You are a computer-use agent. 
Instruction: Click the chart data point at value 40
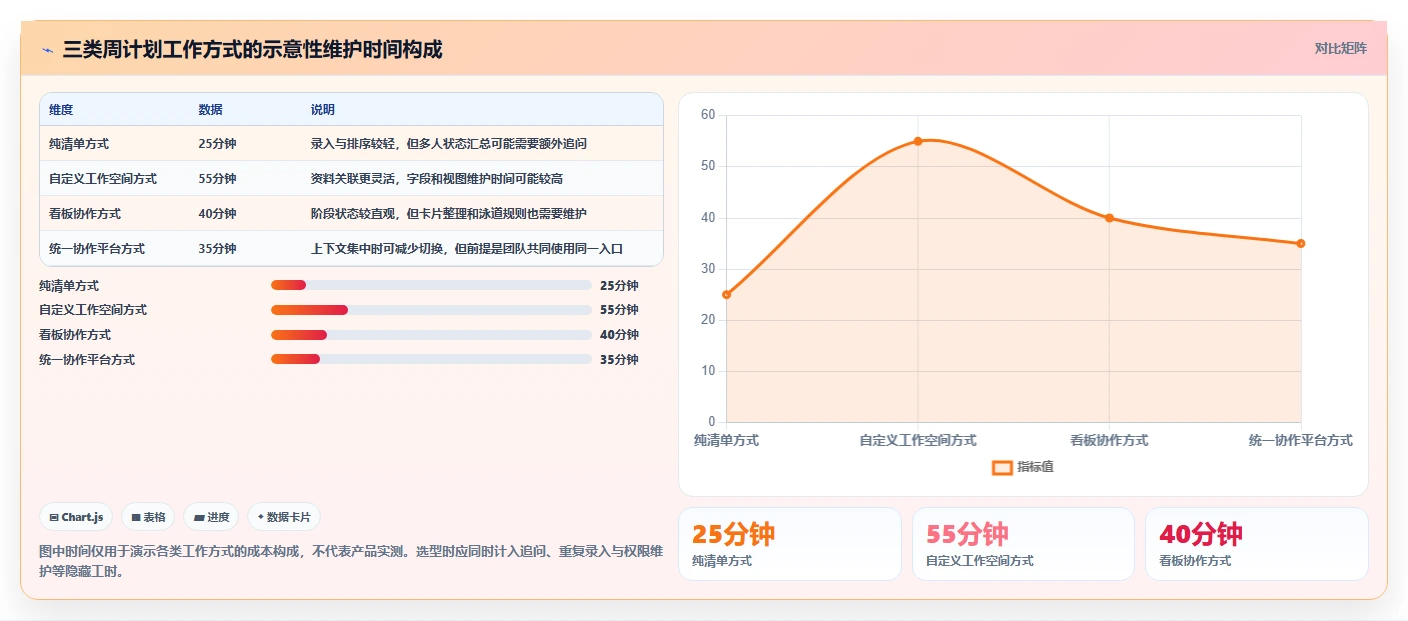[1109, 218]
